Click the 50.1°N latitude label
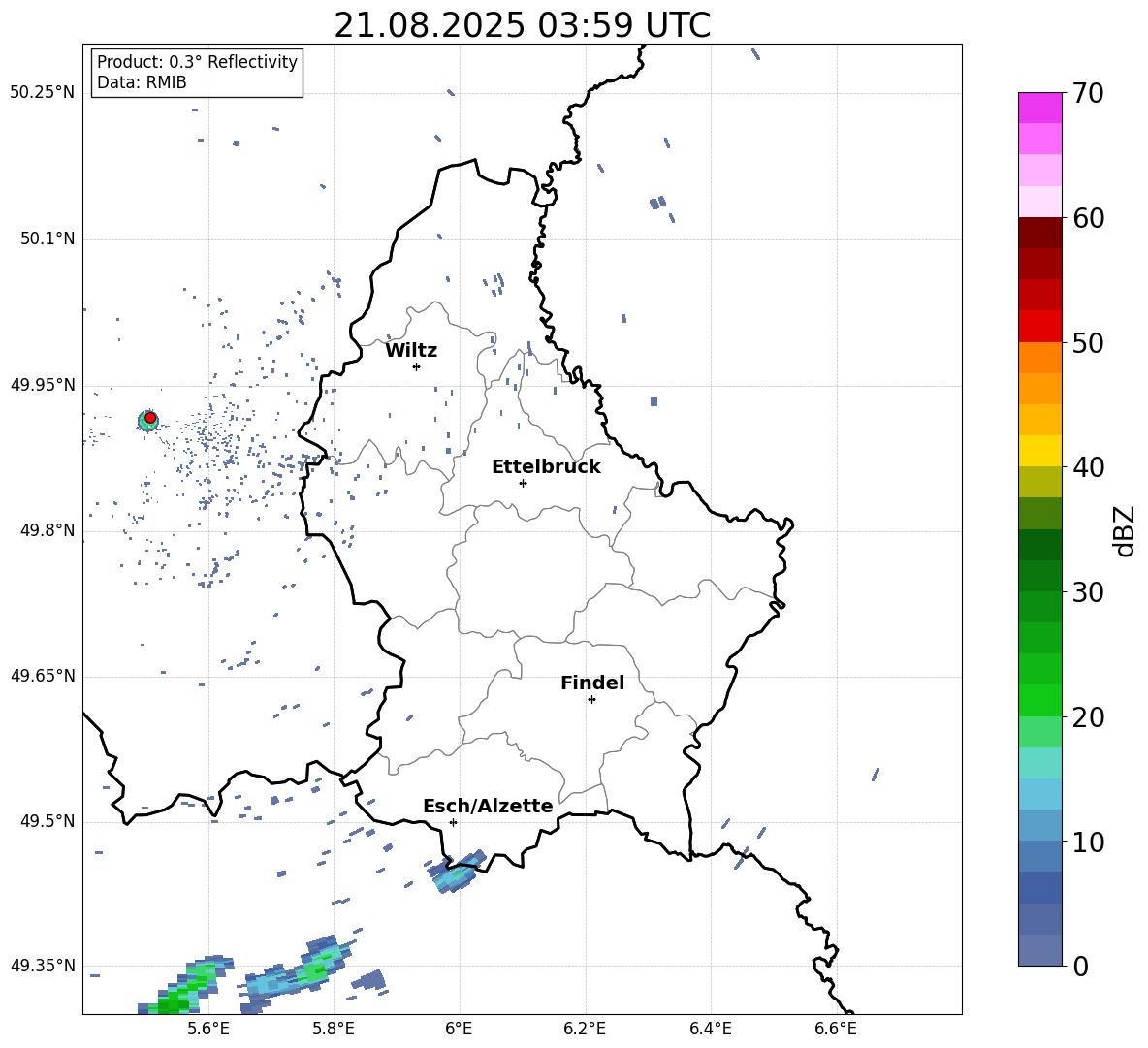 pos(48,238)
